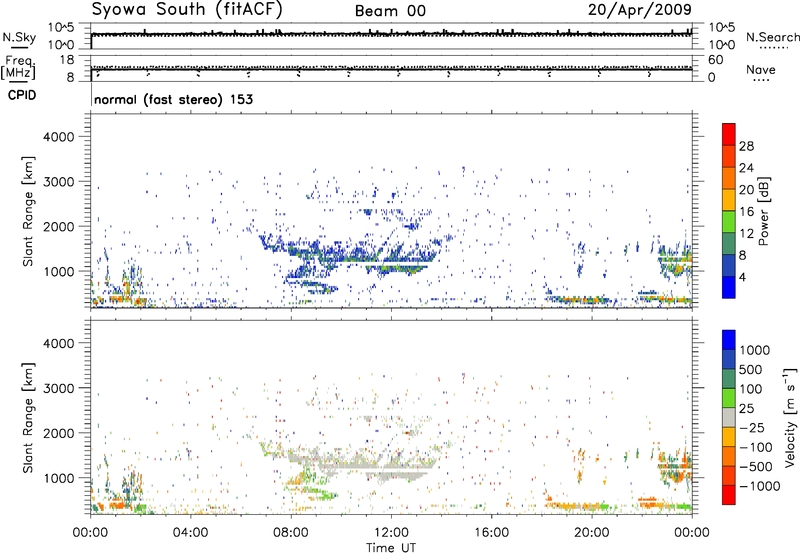Click the blue bottom of the power colorbar
800x554 pixels.
(729, 287)
